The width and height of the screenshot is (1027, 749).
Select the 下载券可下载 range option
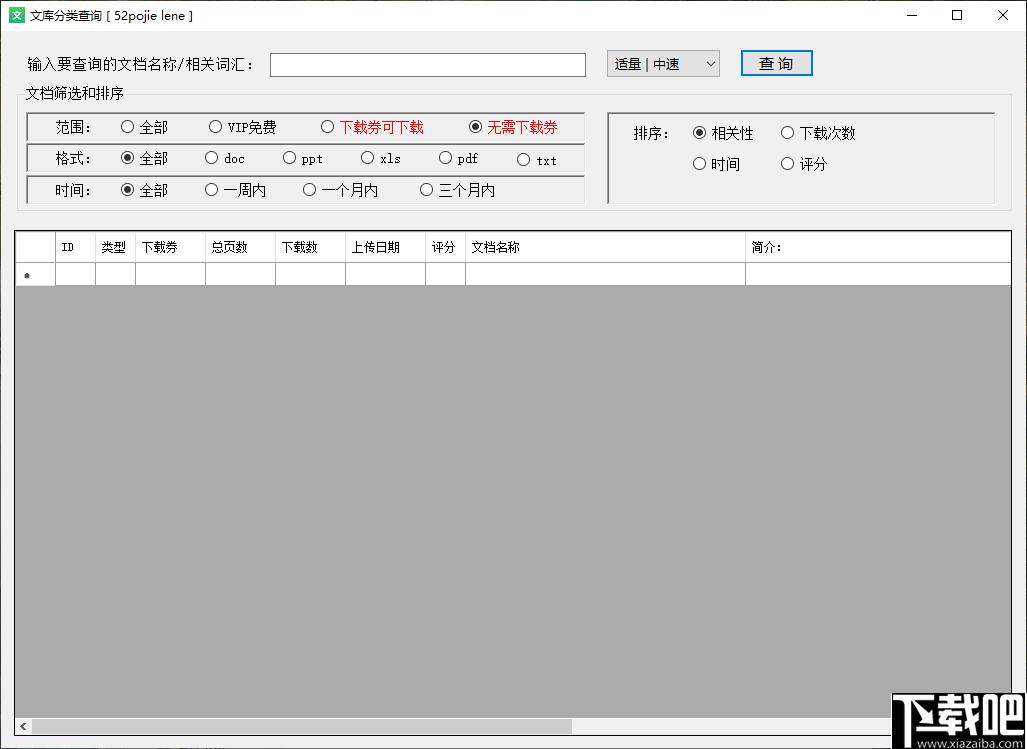point(372,127)
